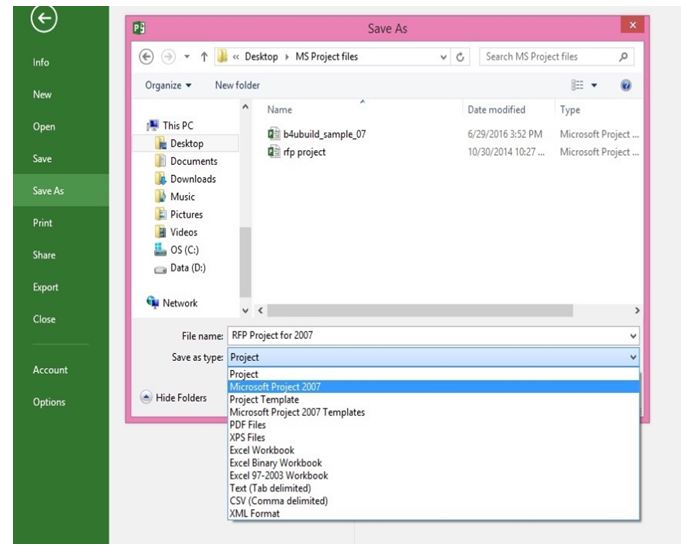Sort files by Date modified column

(x=497, y=109)
